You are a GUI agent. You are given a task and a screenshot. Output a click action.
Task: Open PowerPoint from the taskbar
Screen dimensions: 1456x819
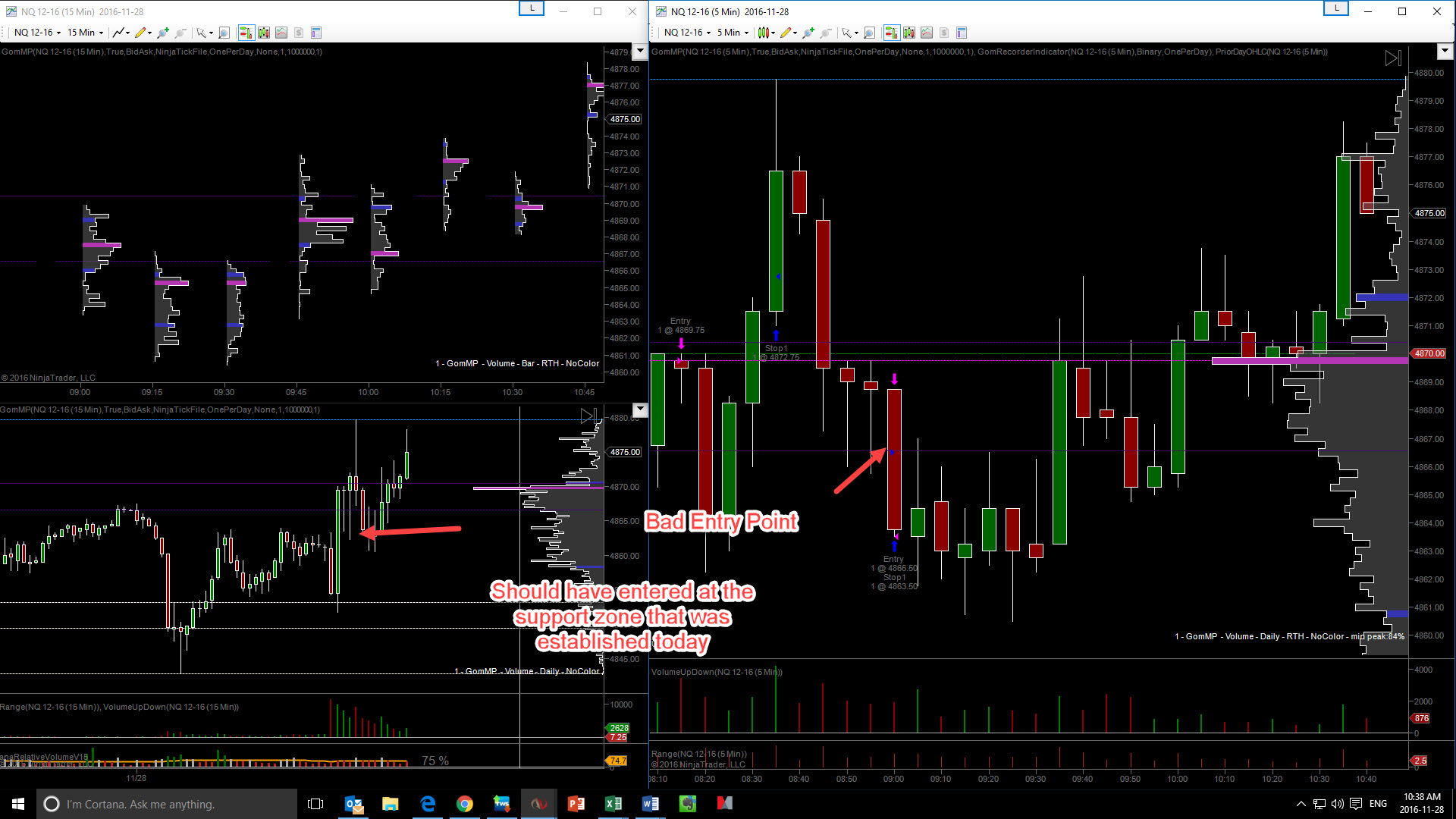click(x=576, y=804)
